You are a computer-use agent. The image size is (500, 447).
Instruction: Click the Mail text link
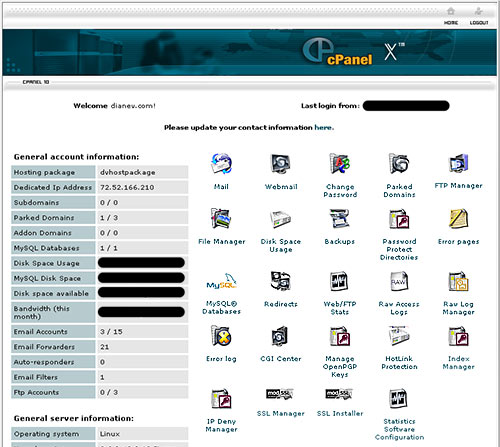coord(221,187)
